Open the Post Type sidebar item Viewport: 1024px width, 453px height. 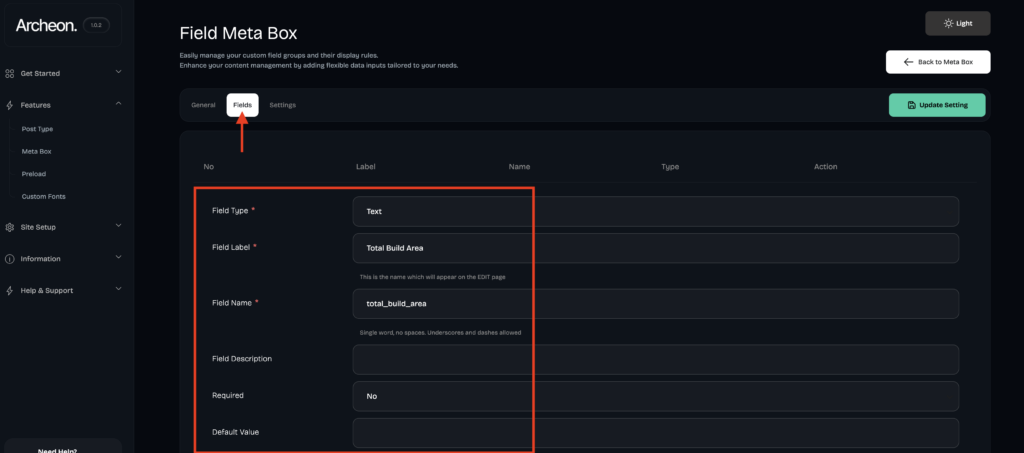pos(37,129)
